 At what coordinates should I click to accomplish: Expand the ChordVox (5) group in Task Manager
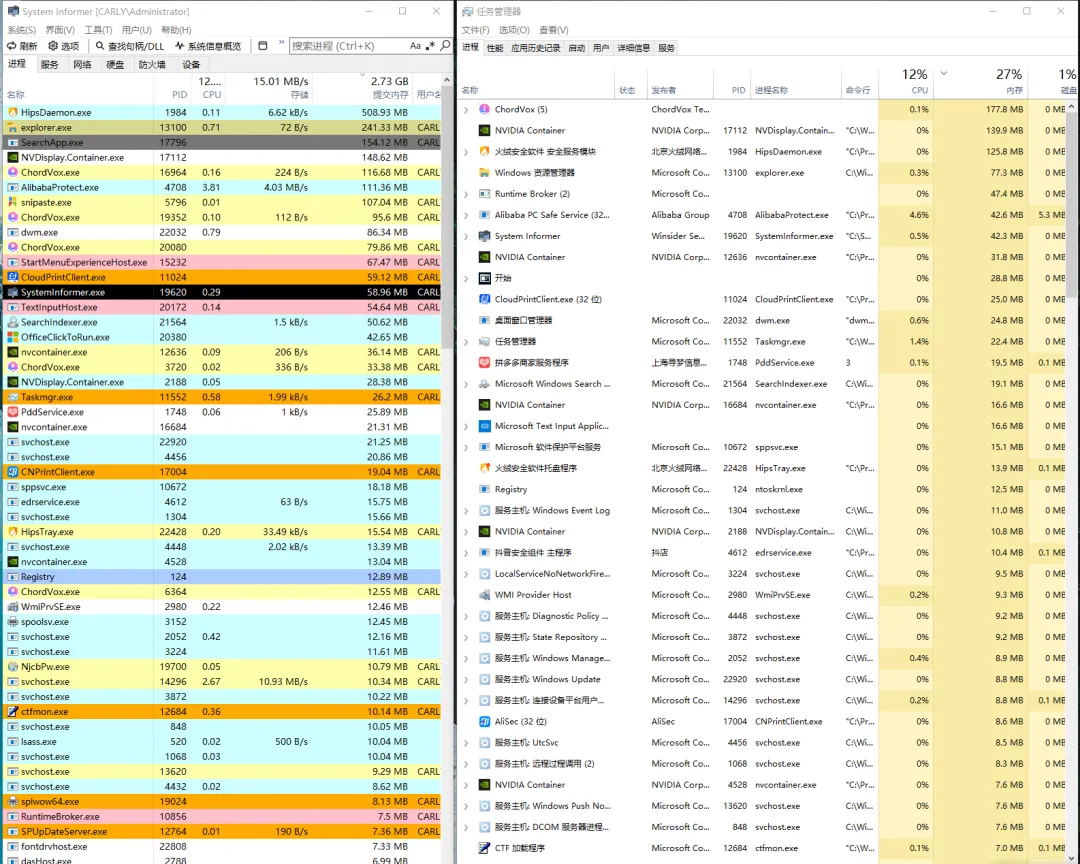[x=466, y=110]
